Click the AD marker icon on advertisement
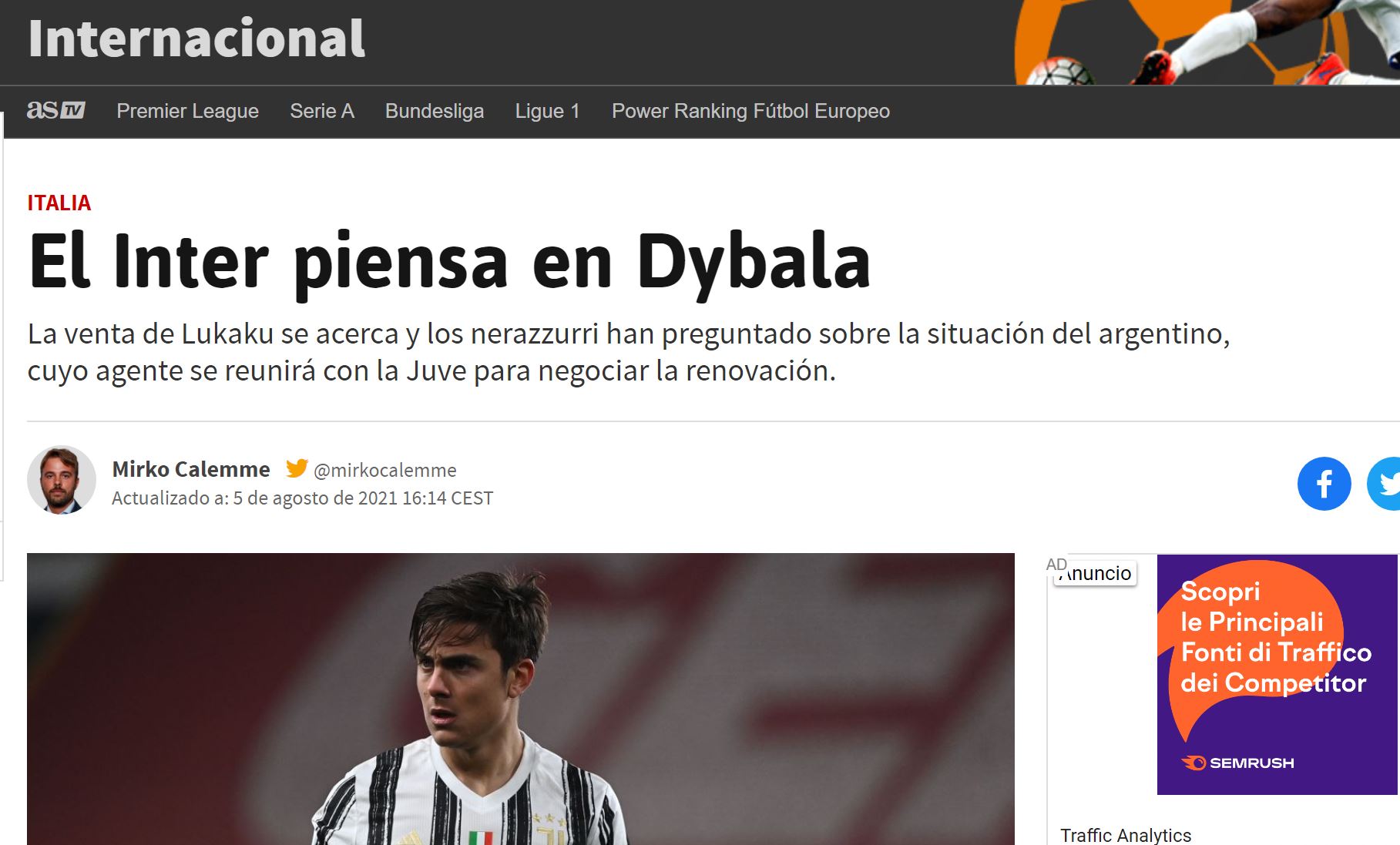The height and width of the screenshot is (845, 1400). 1056,565
